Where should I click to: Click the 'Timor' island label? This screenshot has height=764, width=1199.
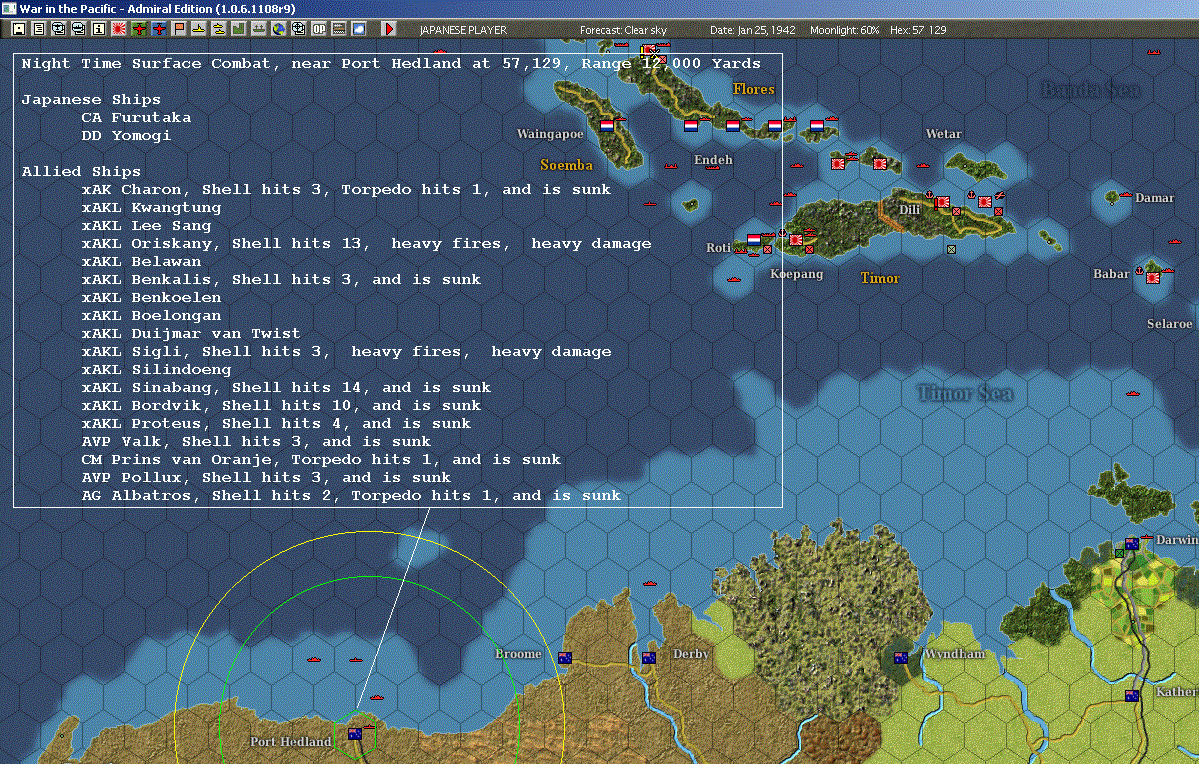pyautogui.click(x=879, y=278)
